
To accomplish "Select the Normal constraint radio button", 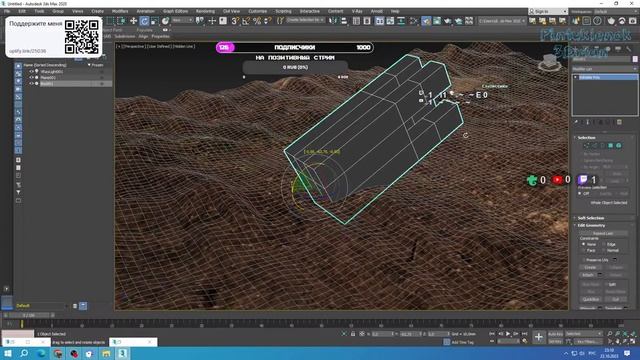I will tap(604, 250).
